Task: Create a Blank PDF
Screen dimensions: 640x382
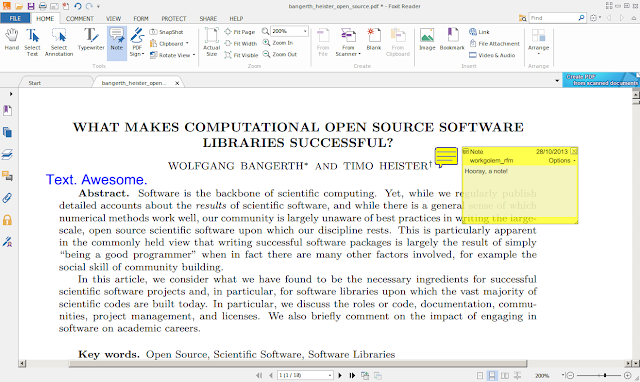Action: point(373,40)
